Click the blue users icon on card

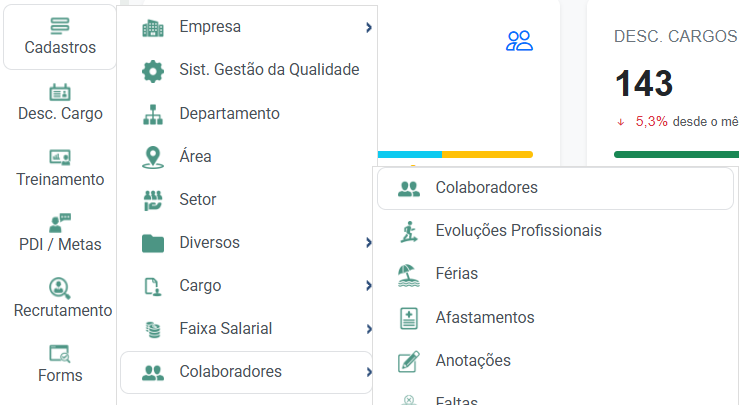(x=520, y=41)
